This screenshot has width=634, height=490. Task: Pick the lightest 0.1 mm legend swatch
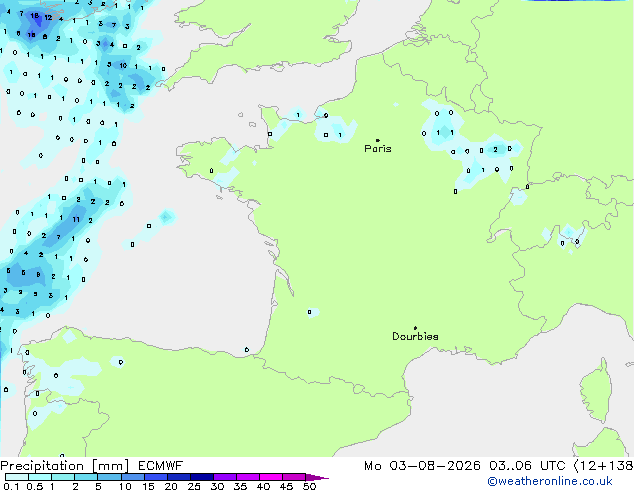(x=17, y=477)
